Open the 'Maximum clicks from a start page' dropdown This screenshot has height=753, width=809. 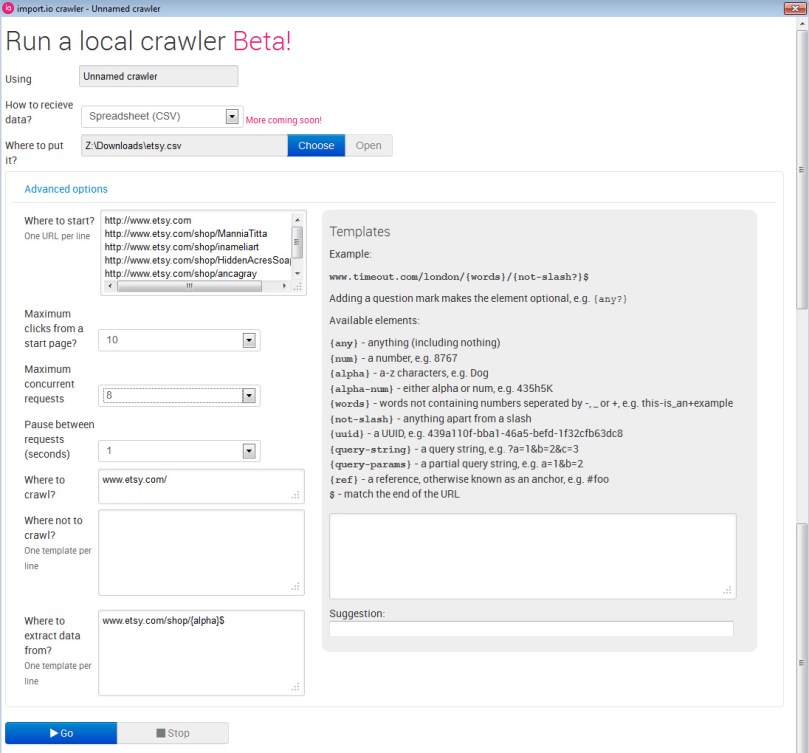249,339
